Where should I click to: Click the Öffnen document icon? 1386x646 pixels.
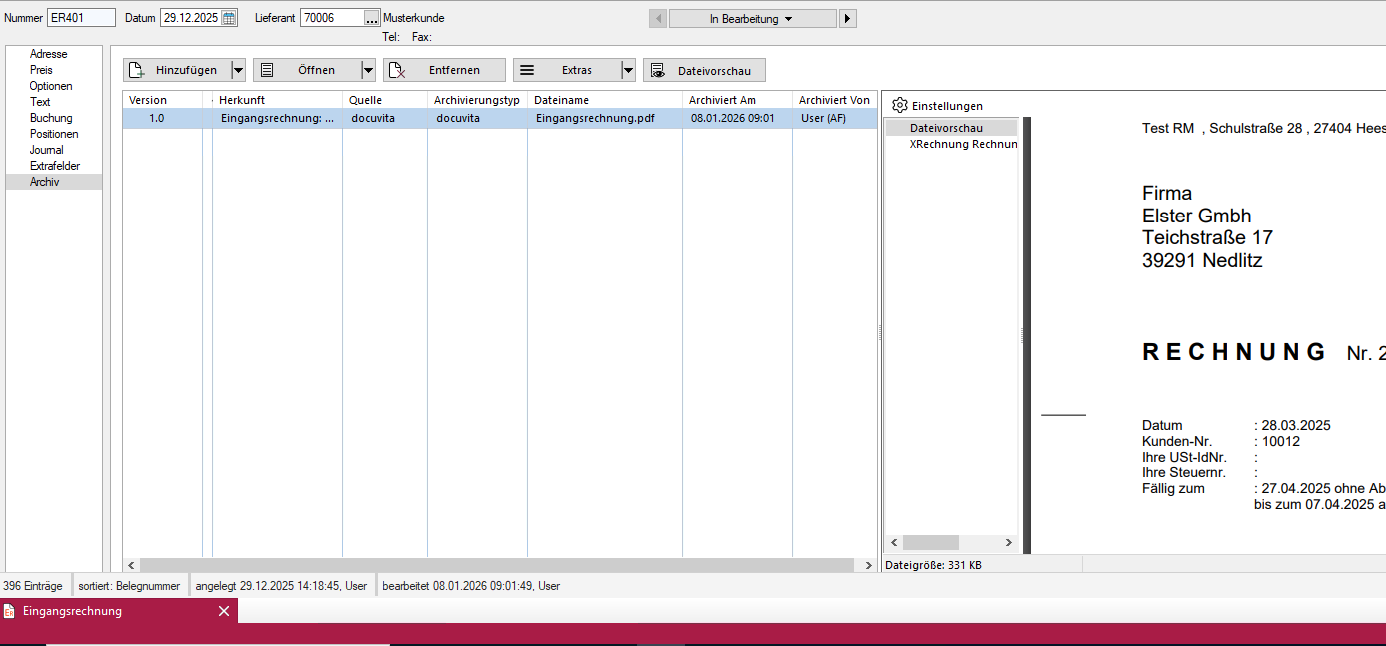(x=266, y=69)
